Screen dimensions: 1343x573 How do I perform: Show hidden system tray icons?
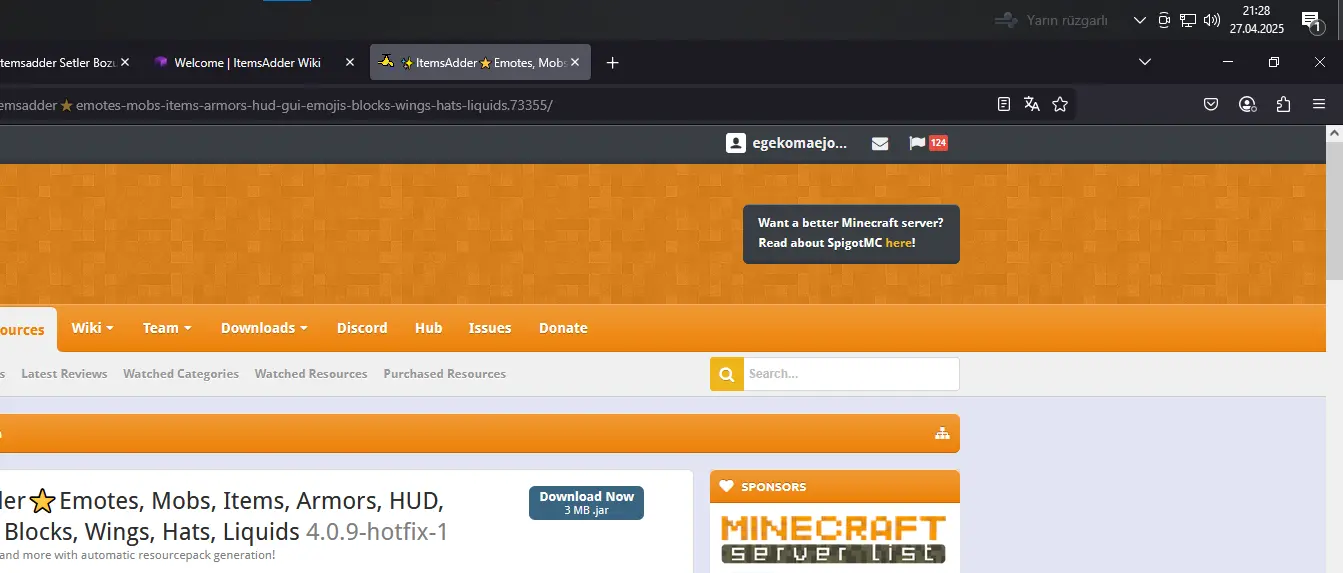[x=1139, y=20]
